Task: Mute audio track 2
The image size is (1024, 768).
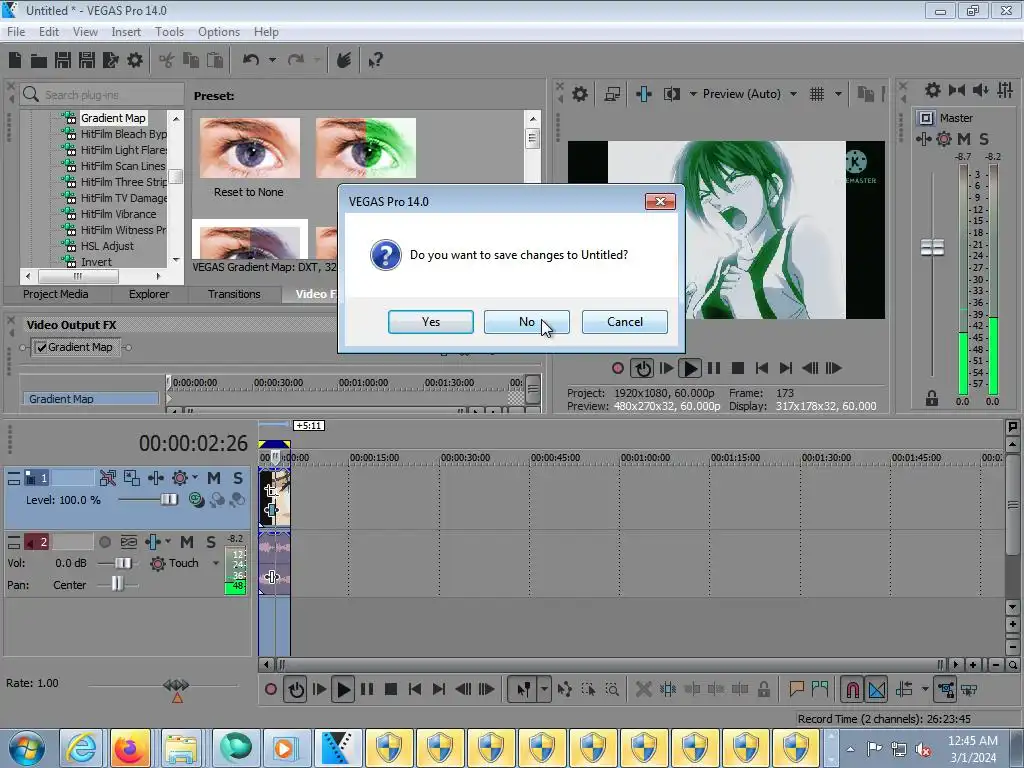Action: click(x=187, y=542)
